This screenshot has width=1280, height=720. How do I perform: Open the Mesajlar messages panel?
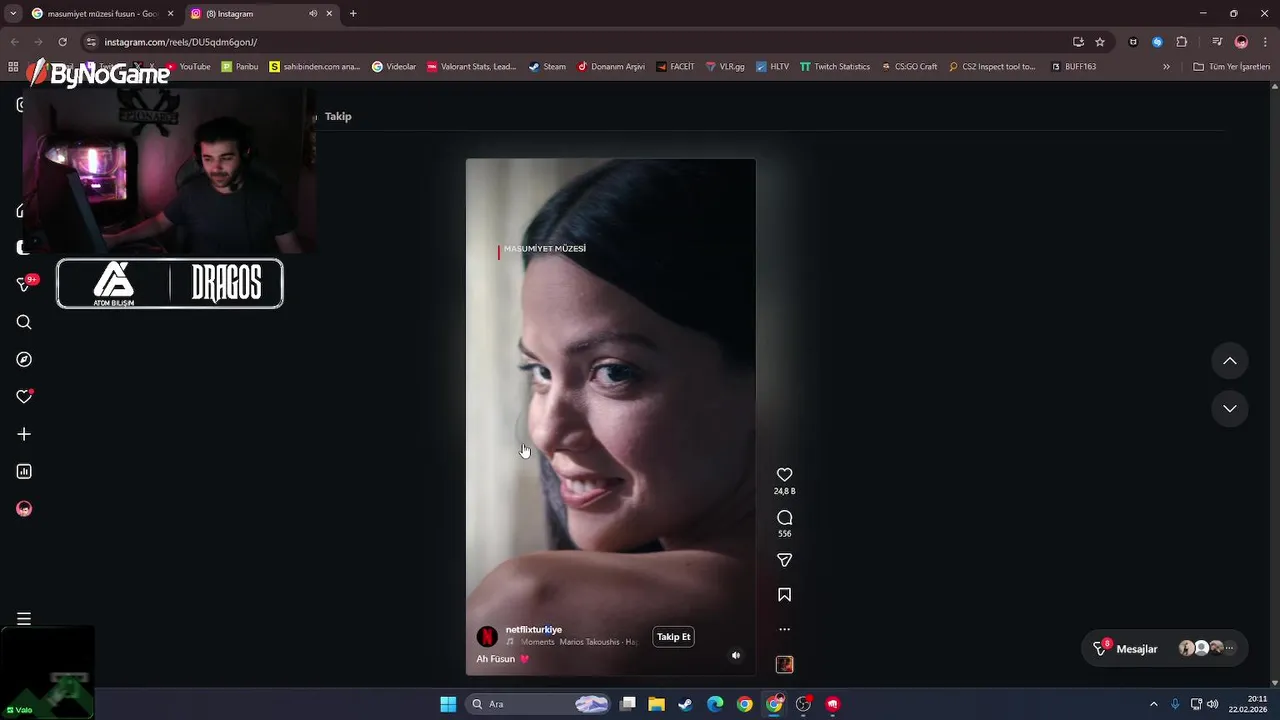coord(1165,648)
